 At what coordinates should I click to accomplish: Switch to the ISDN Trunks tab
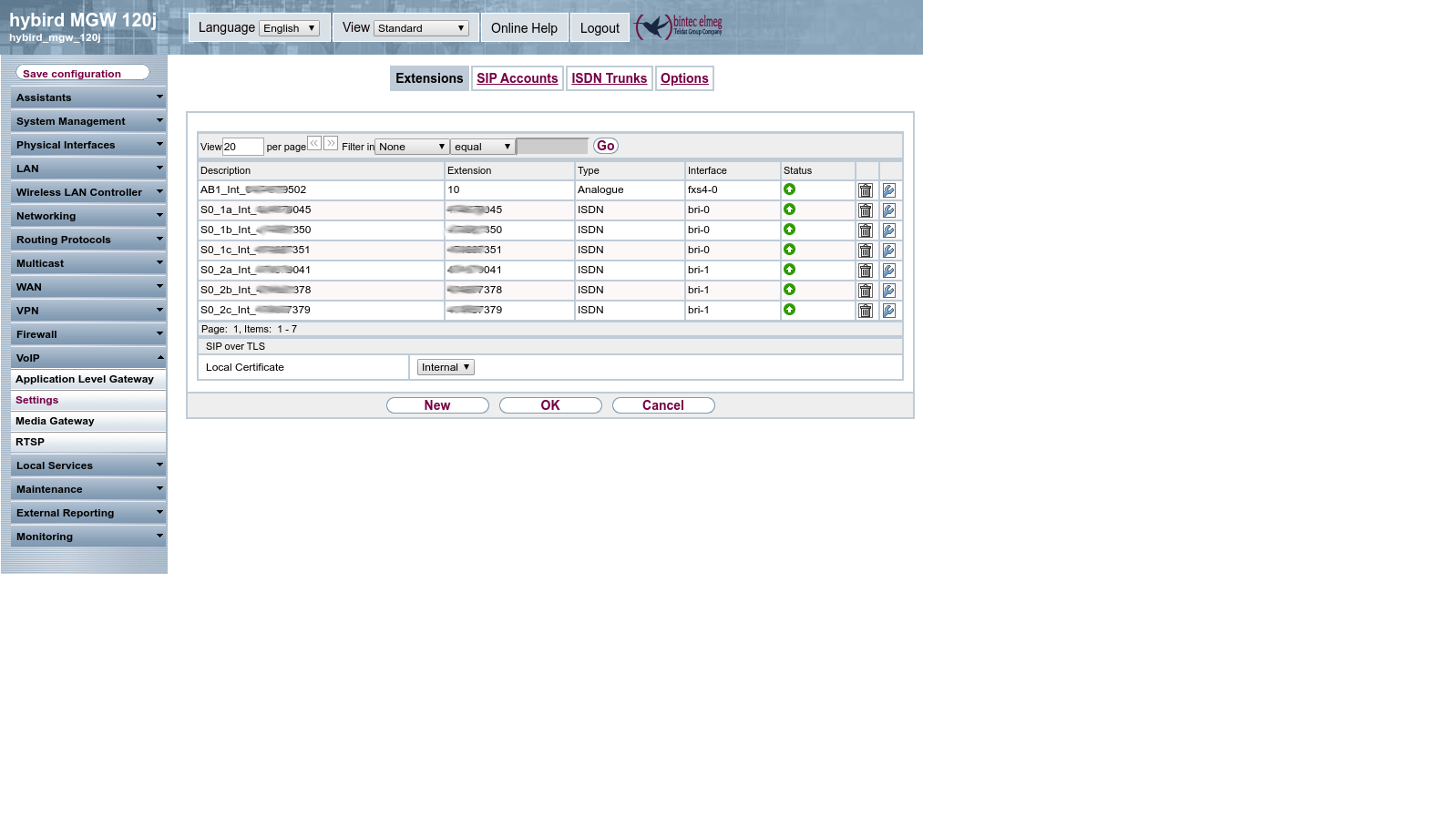(x=609, y=78)
